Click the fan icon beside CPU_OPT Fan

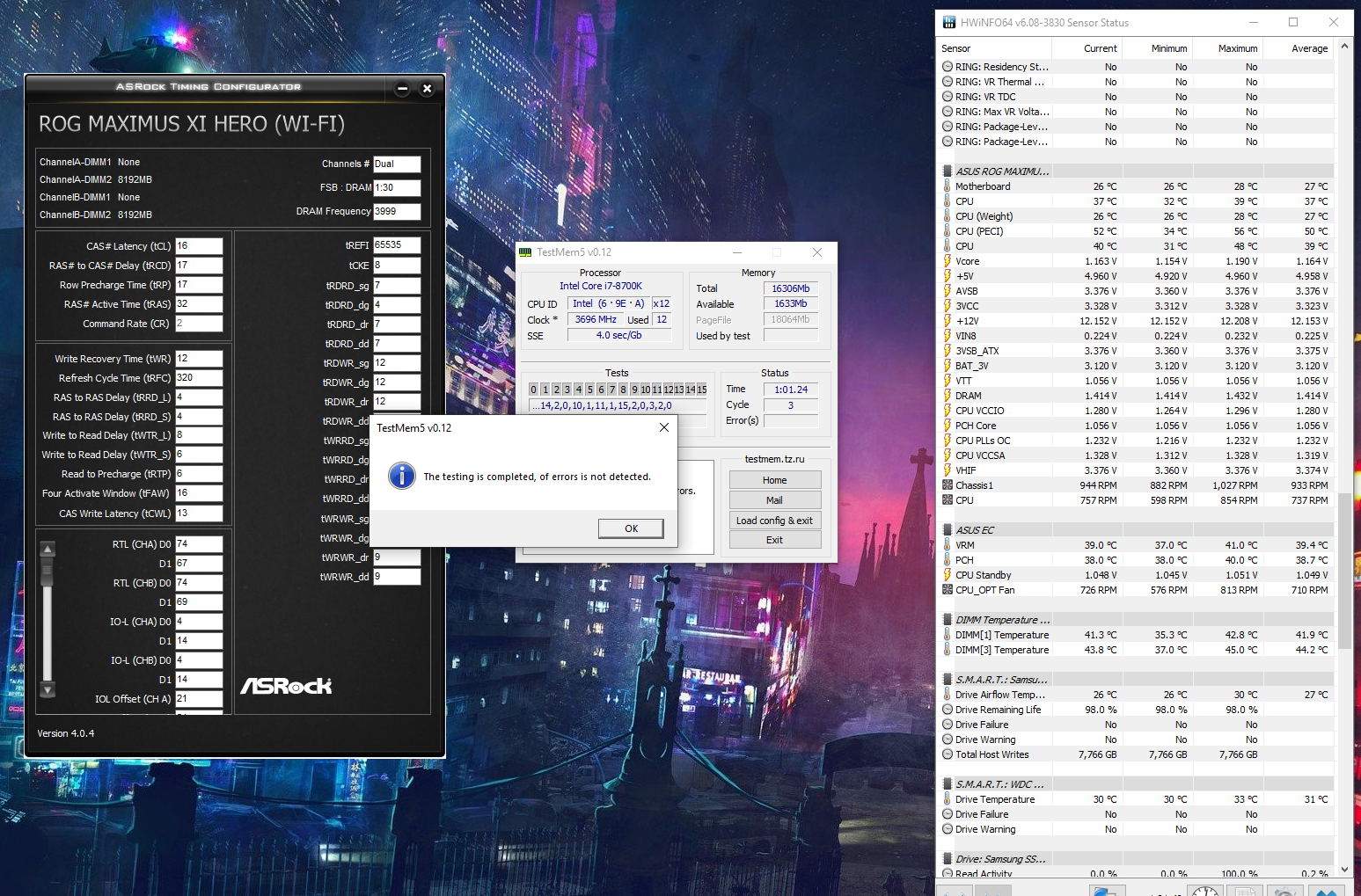948,590
